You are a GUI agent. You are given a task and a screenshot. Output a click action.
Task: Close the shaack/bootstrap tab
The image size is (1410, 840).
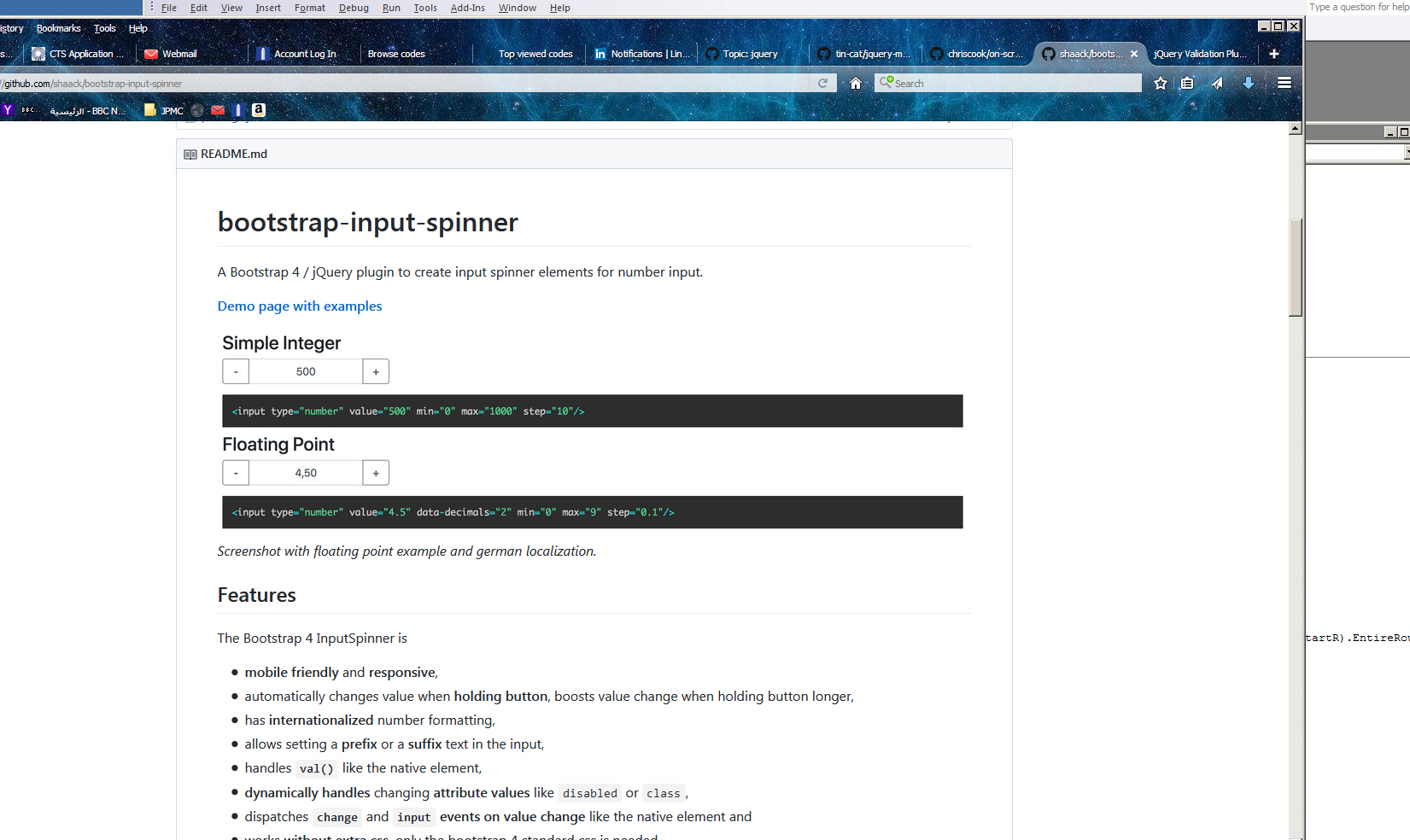[x=1133, y=54]
